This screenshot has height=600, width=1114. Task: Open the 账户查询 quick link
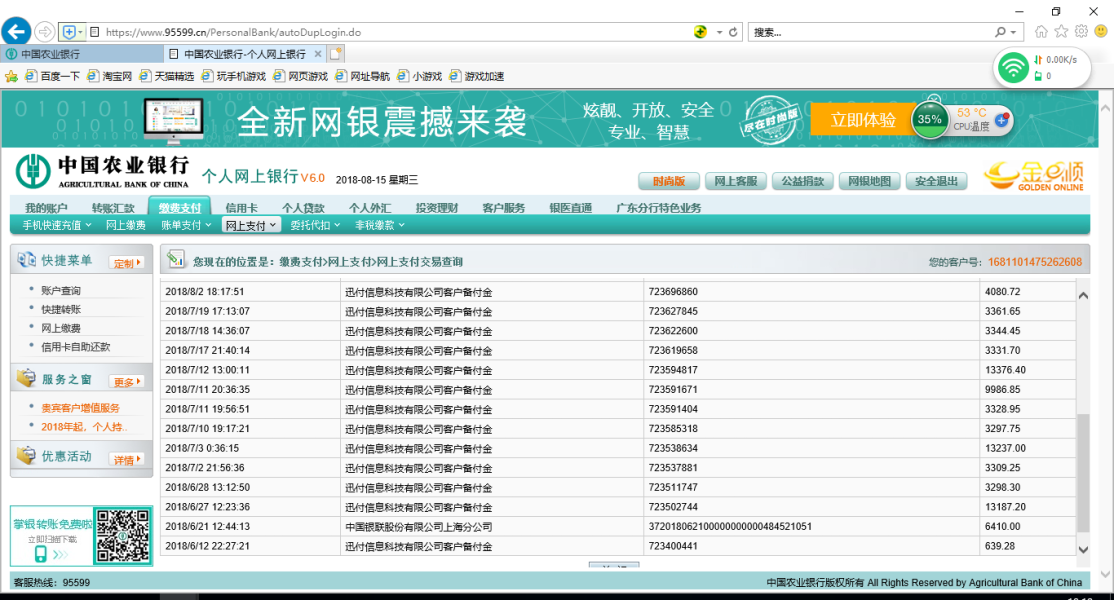(61, 290)
